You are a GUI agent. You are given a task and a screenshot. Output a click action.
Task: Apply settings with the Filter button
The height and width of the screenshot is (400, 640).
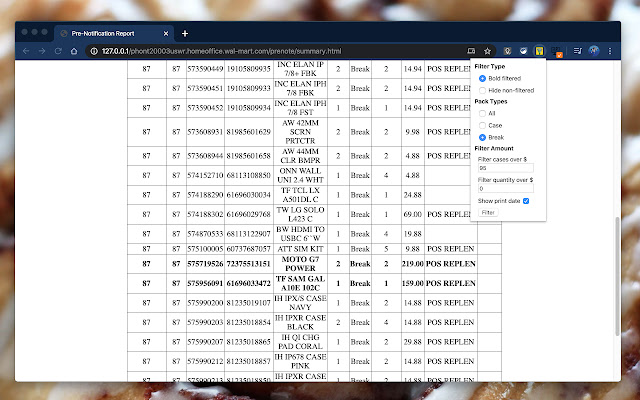(x=488, y=212)
